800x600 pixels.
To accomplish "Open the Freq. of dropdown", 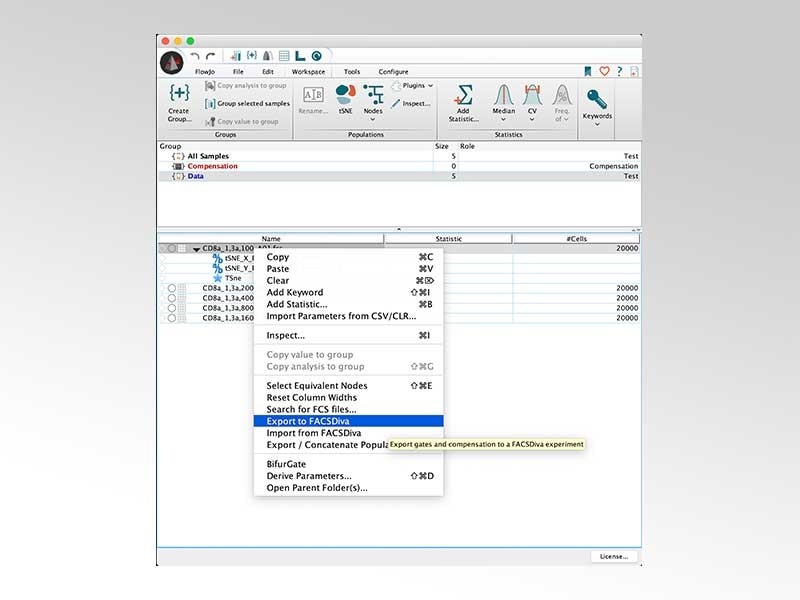I will 562,115.
